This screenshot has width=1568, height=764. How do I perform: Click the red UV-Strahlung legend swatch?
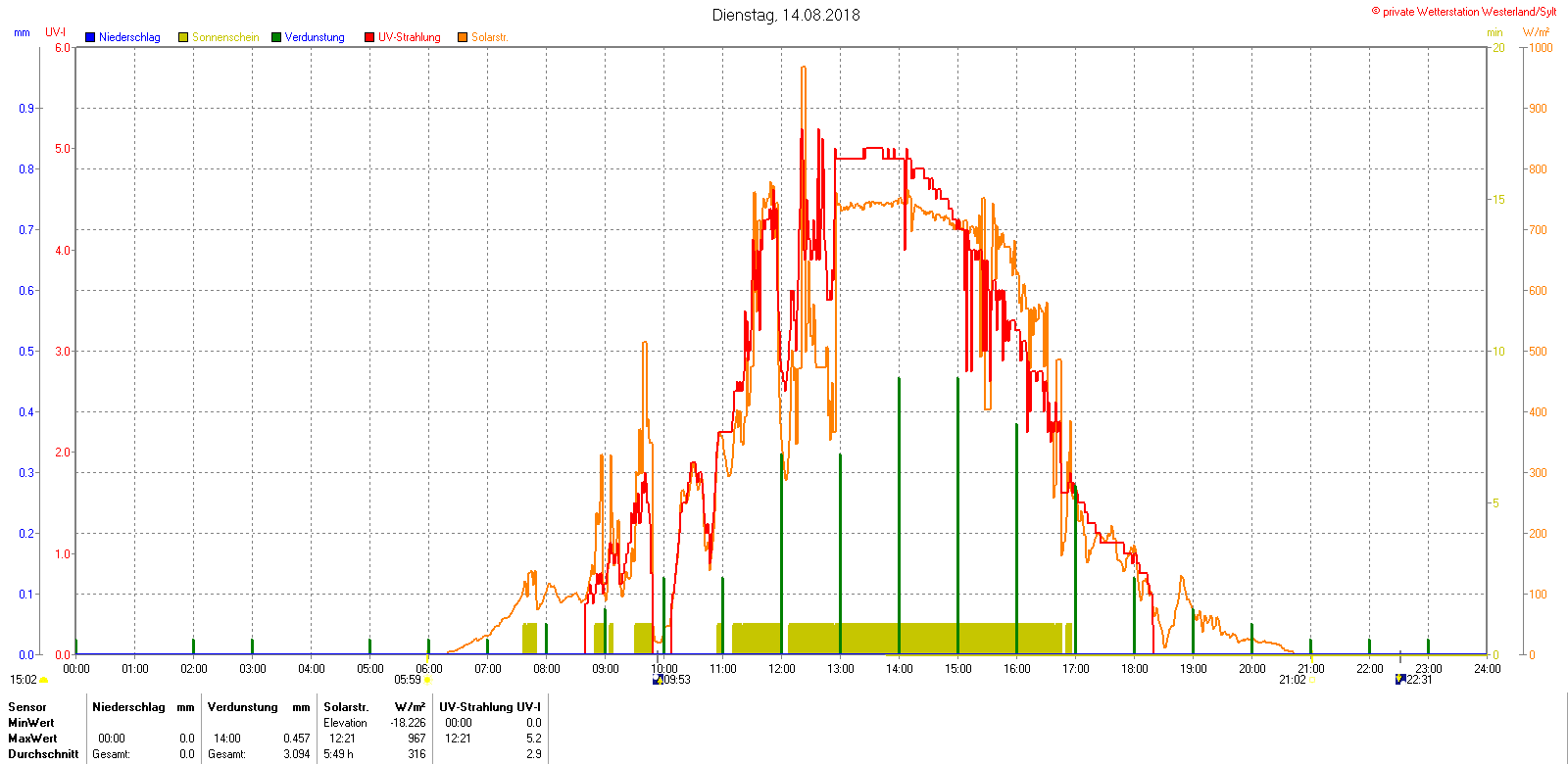click(369, 37)
